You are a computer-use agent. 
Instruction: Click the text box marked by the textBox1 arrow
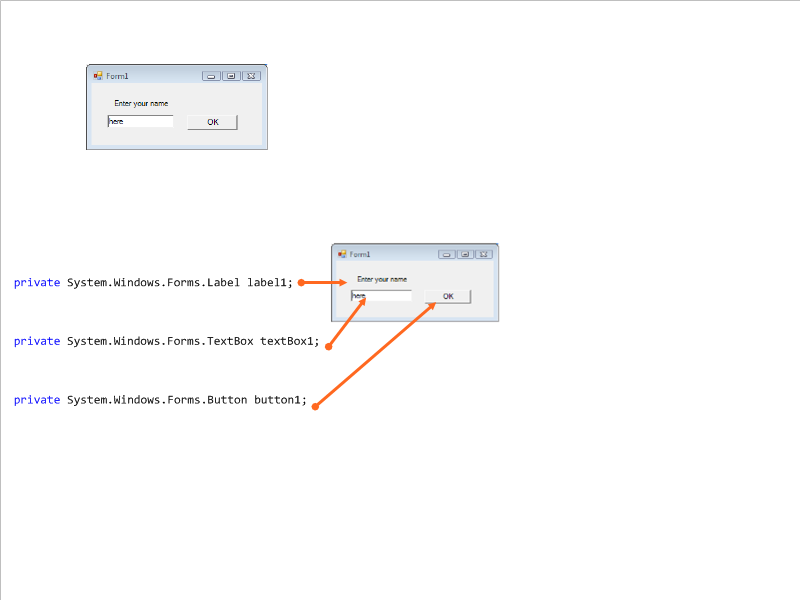(x=383, y=296)
